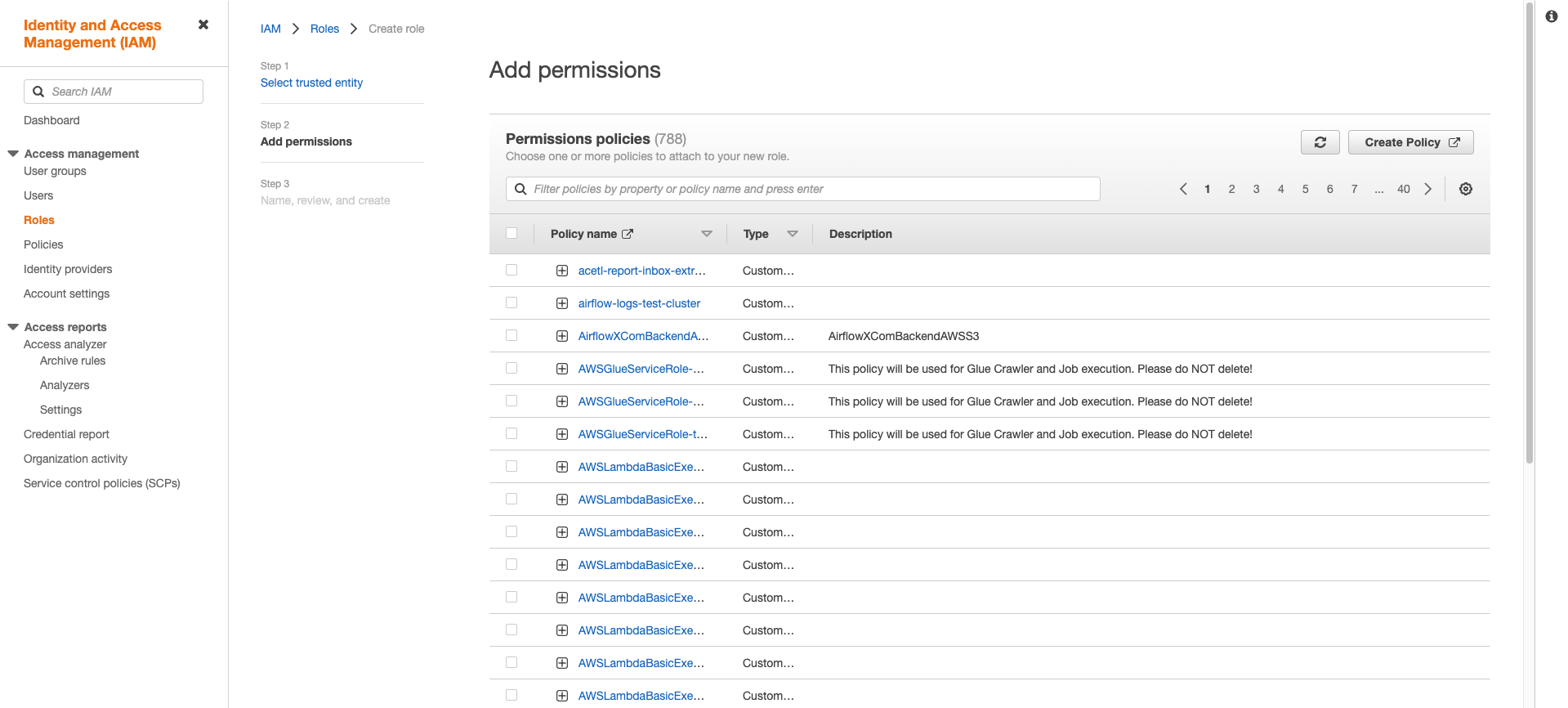Open Service control policies (SCPs)
The width and height of the screenshot is (1568, 708).
click(x=102, y=483)
